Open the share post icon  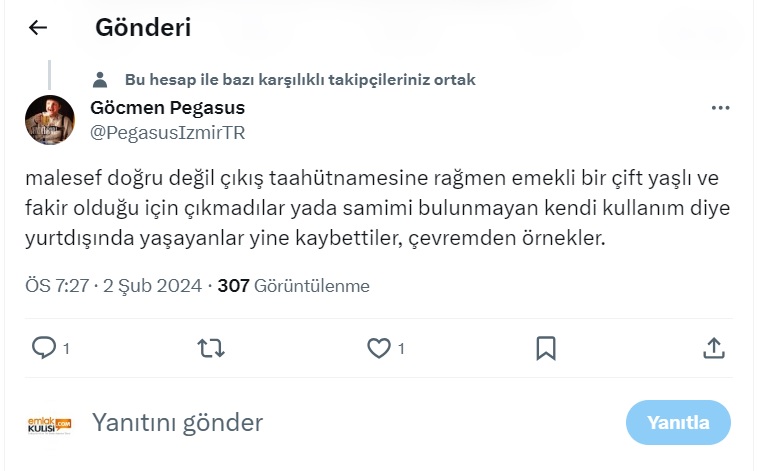click(714, 347)
